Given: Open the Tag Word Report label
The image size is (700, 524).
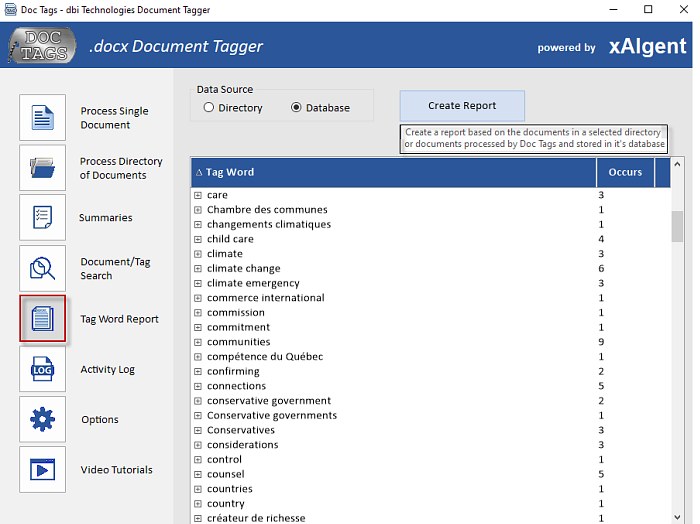Looking at the screenshot, I should (x=119, y=319).
